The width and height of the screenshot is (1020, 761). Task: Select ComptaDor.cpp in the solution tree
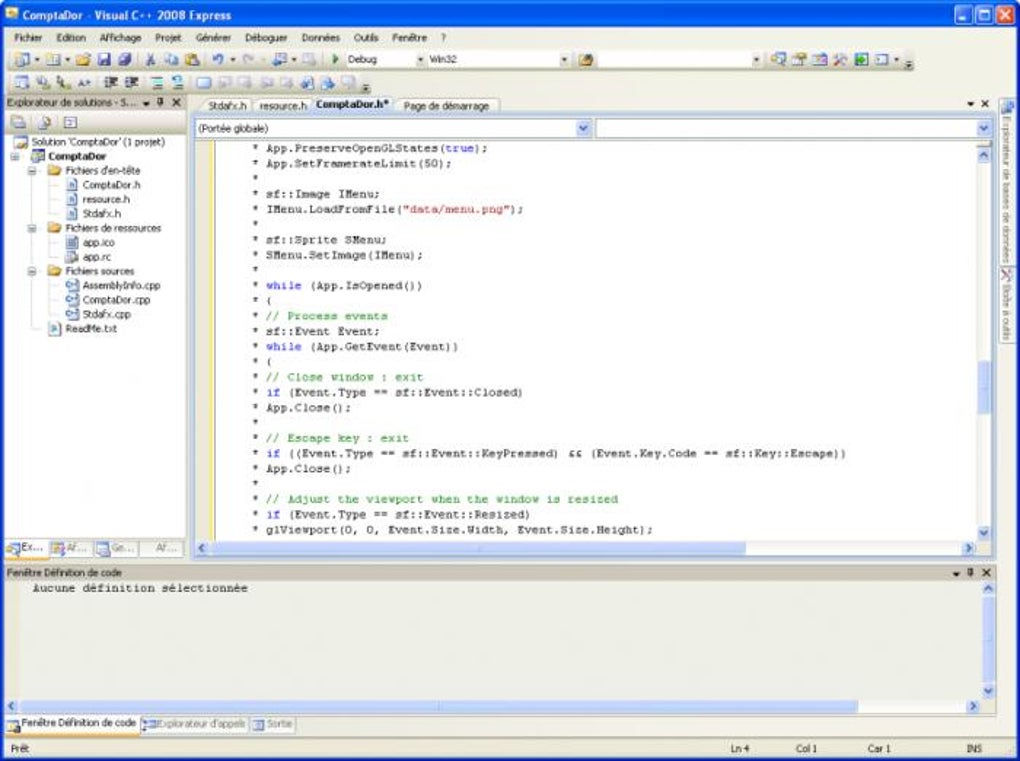point(116,300)
